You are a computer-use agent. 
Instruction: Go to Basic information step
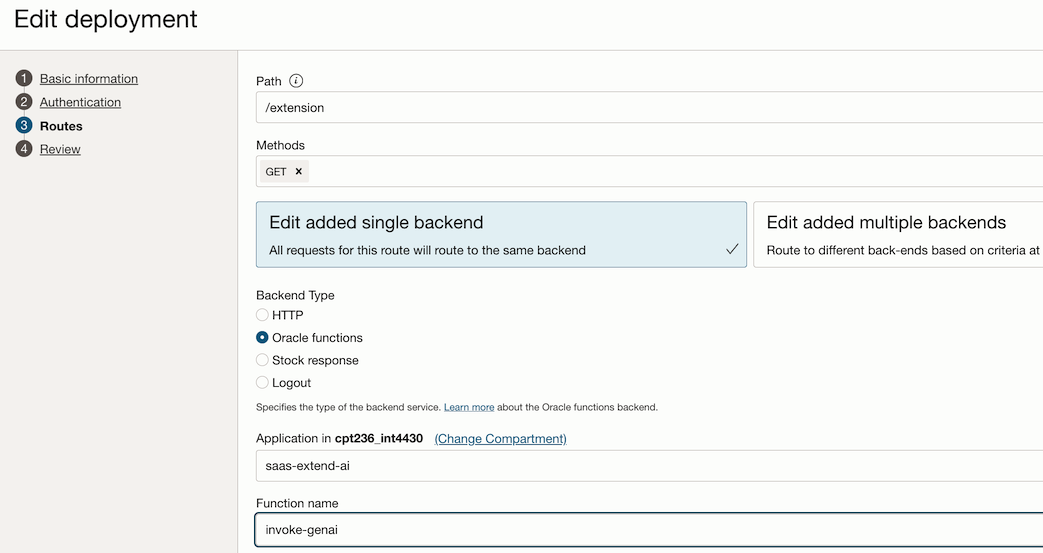tap(89, 79)
